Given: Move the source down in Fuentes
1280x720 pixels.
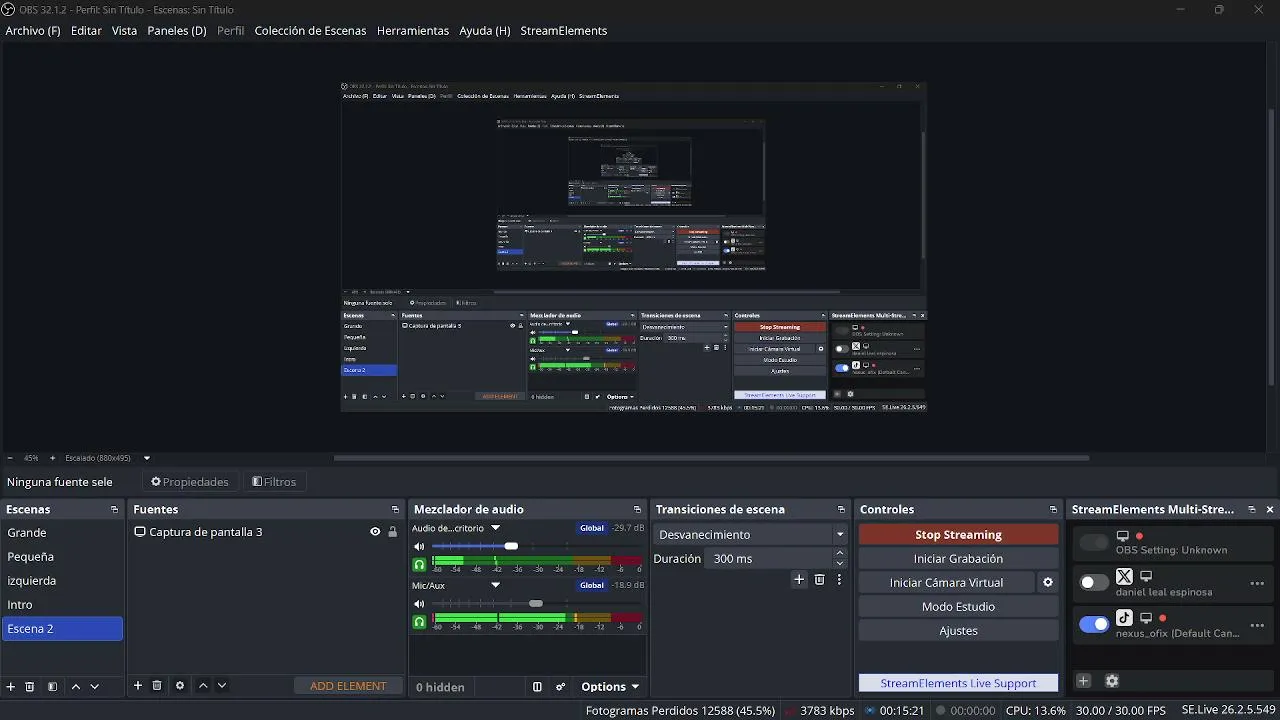Looking at the screenshot, I should [x=222, y=686].
